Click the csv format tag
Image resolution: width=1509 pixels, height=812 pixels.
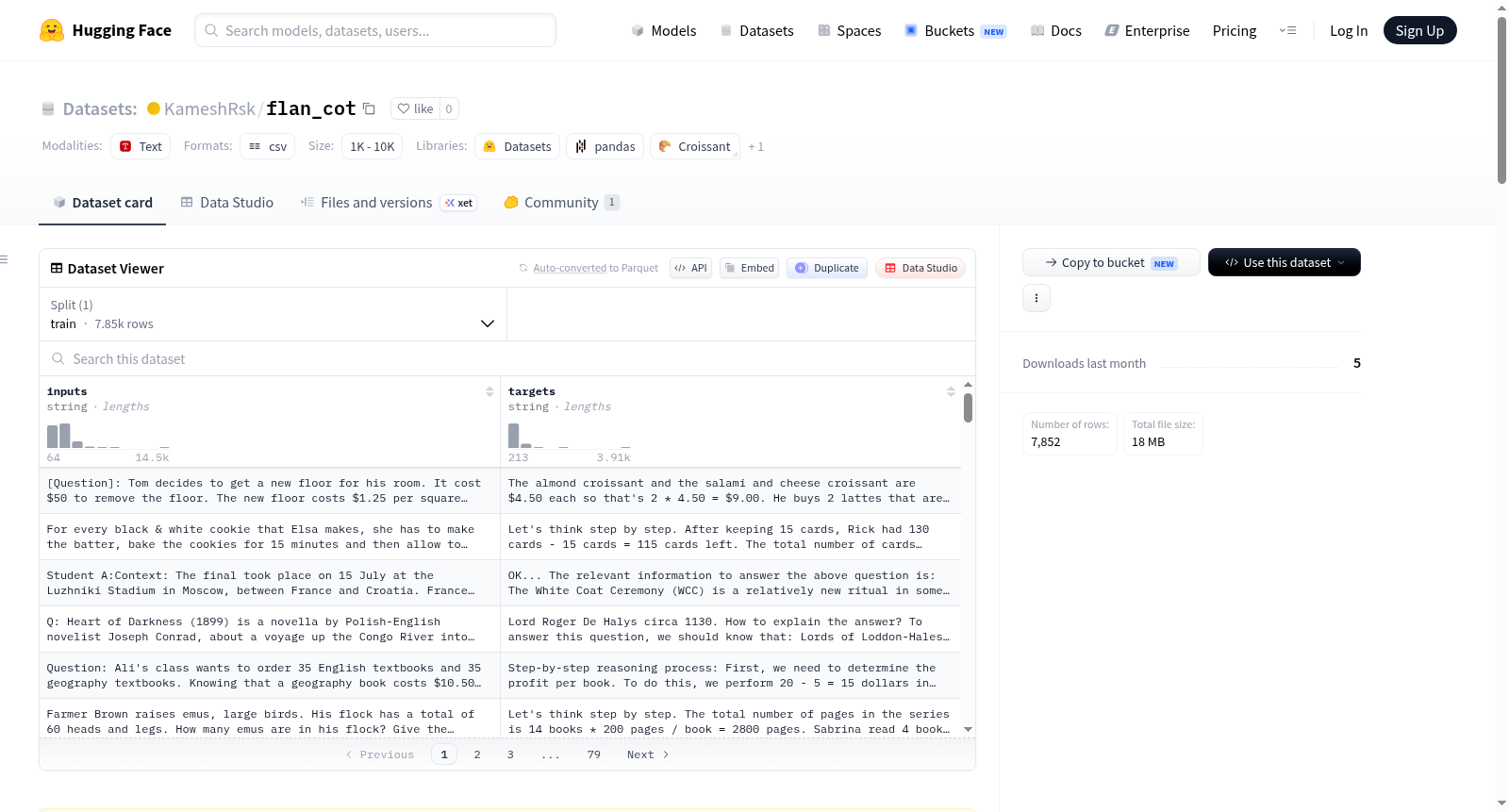(267, 146)
